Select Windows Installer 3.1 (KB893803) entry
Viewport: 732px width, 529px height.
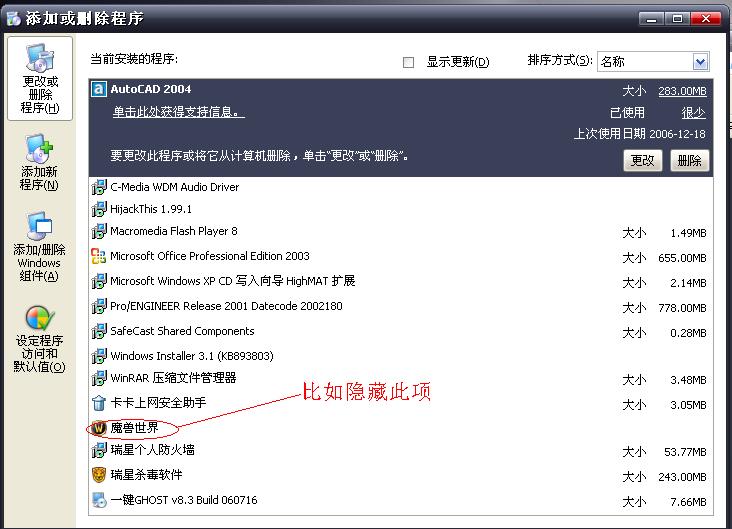[x=401, y=356]
